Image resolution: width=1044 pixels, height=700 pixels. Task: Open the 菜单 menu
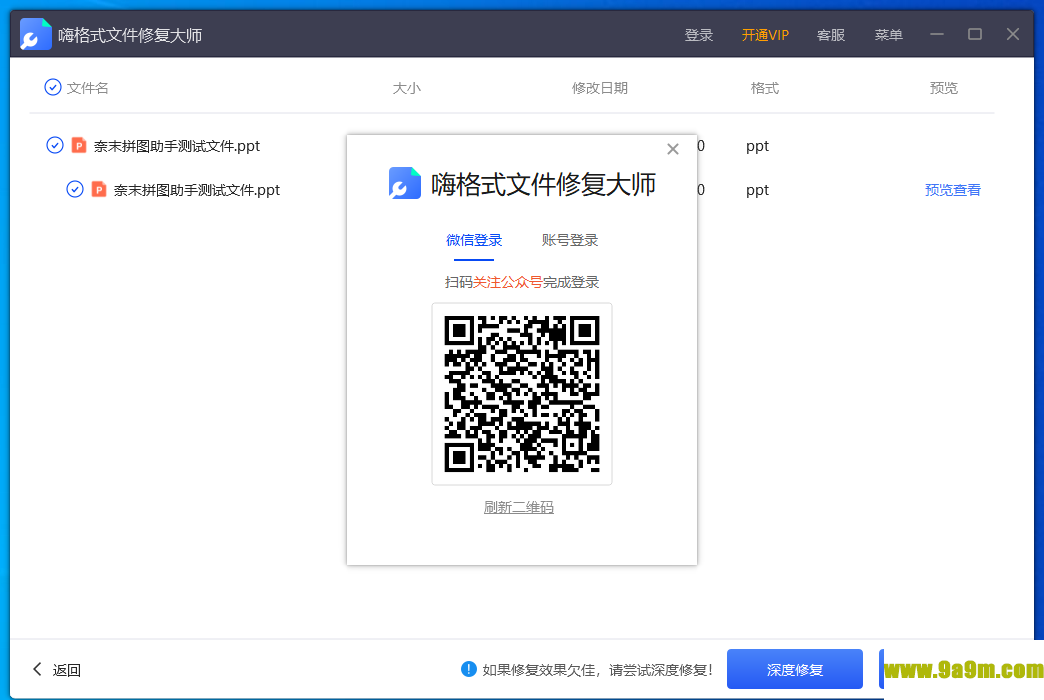888,35
